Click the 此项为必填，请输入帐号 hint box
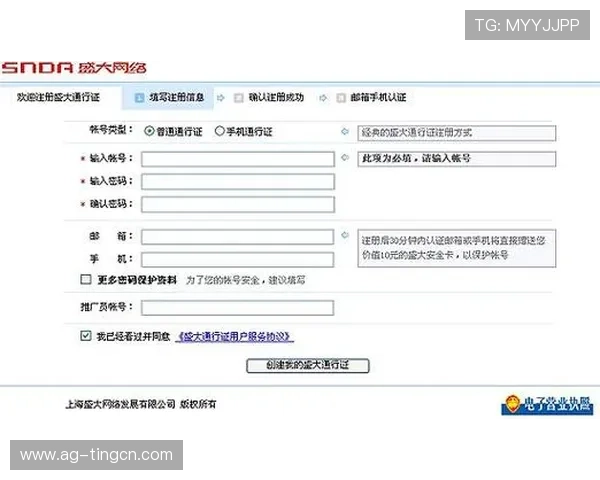The height and width of the screenshot is (480, 600). tap(457, 159)
